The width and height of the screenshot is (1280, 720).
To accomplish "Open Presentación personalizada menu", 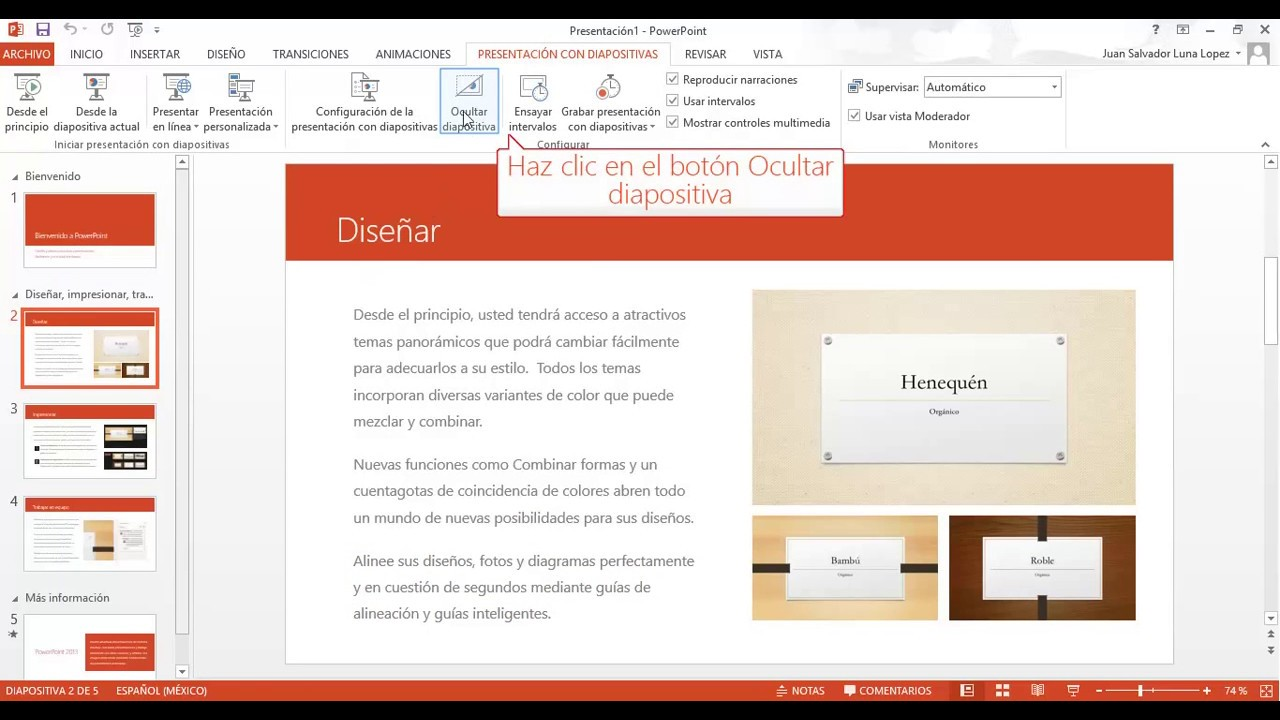I will coord(241,103).
